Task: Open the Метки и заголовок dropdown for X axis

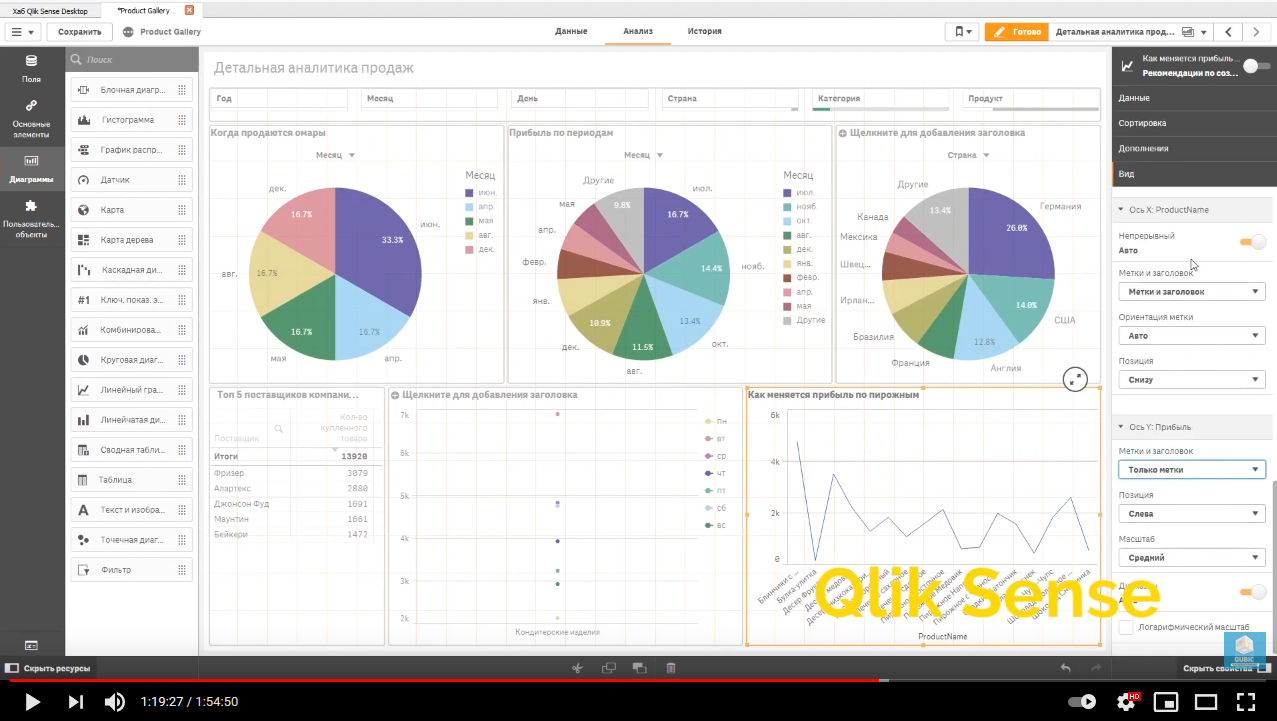Action: tap(1192, 292)
